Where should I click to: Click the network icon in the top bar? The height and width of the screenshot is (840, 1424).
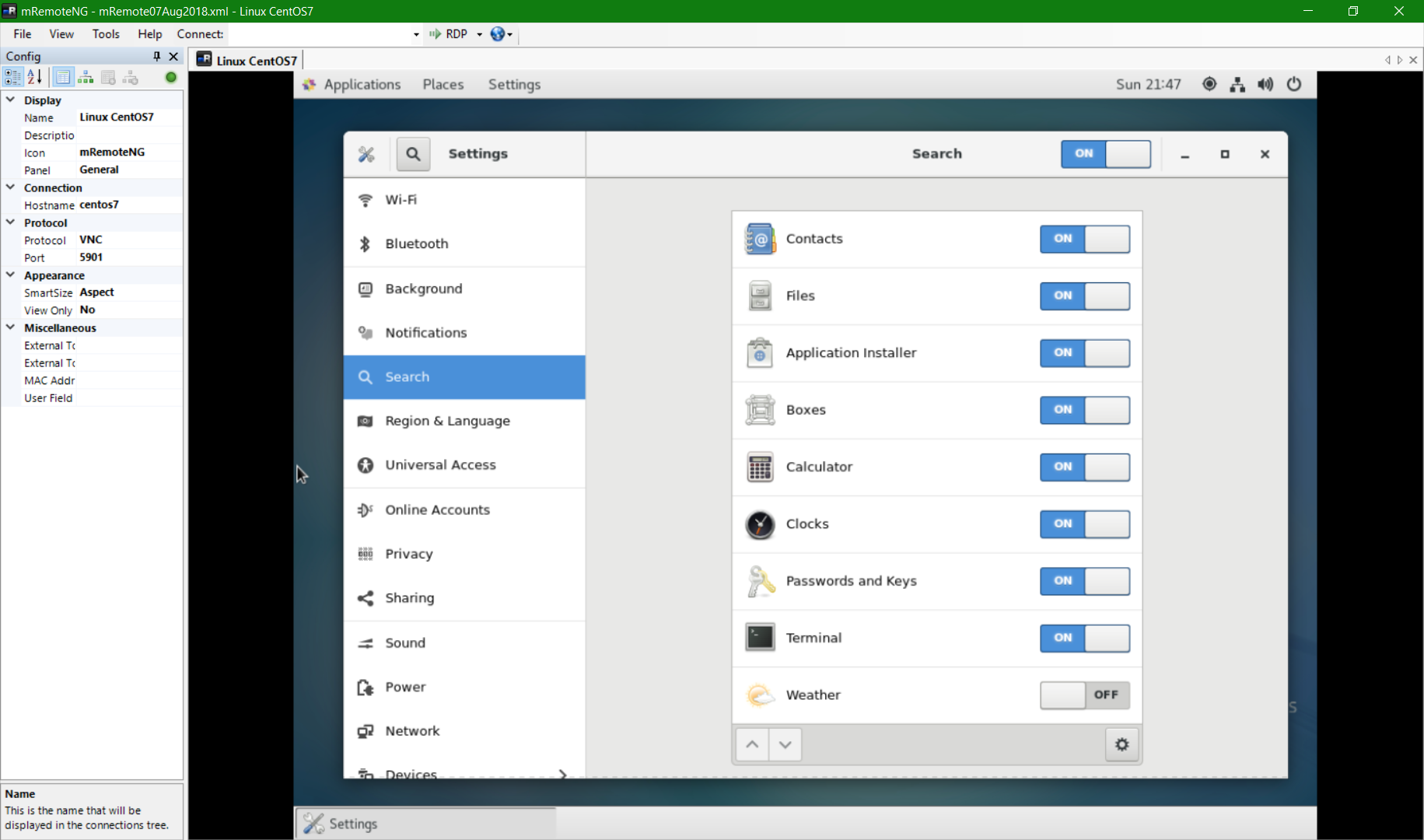[x=1237, y=84]
